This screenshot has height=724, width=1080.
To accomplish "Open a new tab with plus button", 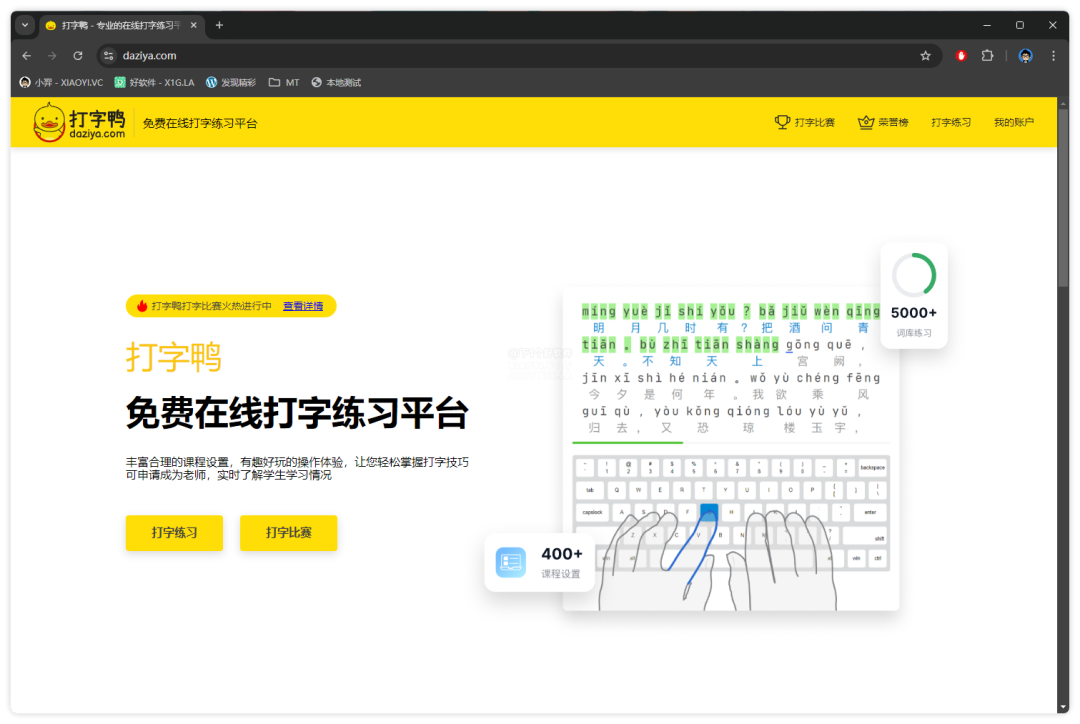I will [219, 25].
